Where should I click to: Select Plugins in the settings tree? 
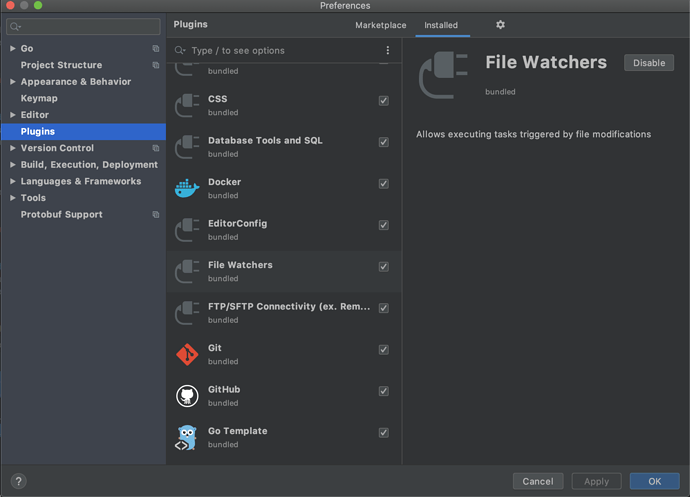[84, 131]
